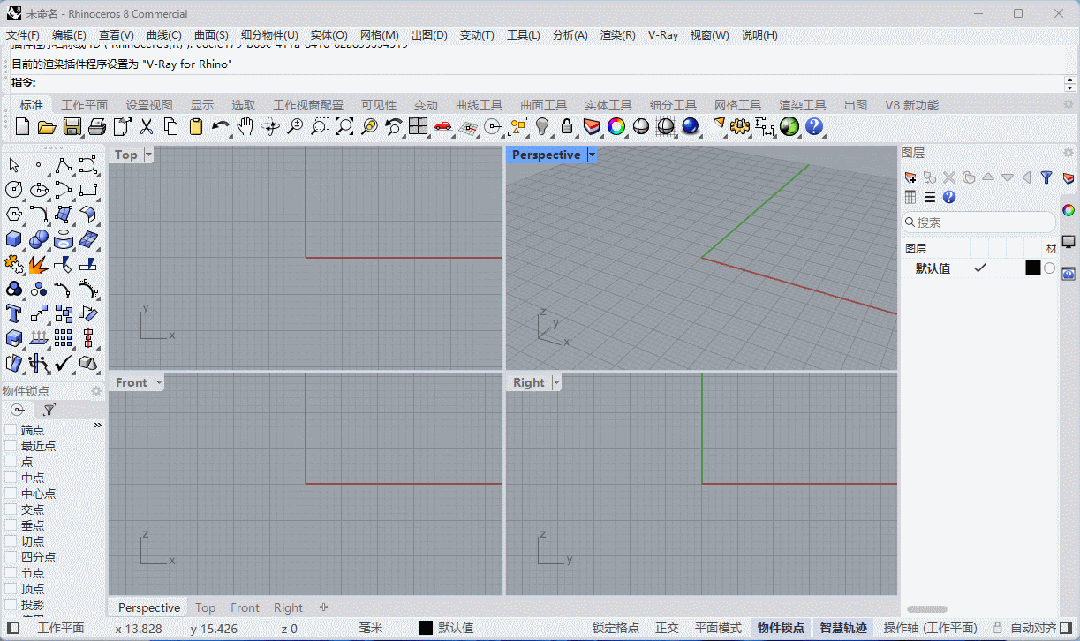Check the 垂点 snap checkbox
Image resolution: width=1080 pixels, height=641 pixels.
click(10, 525)
